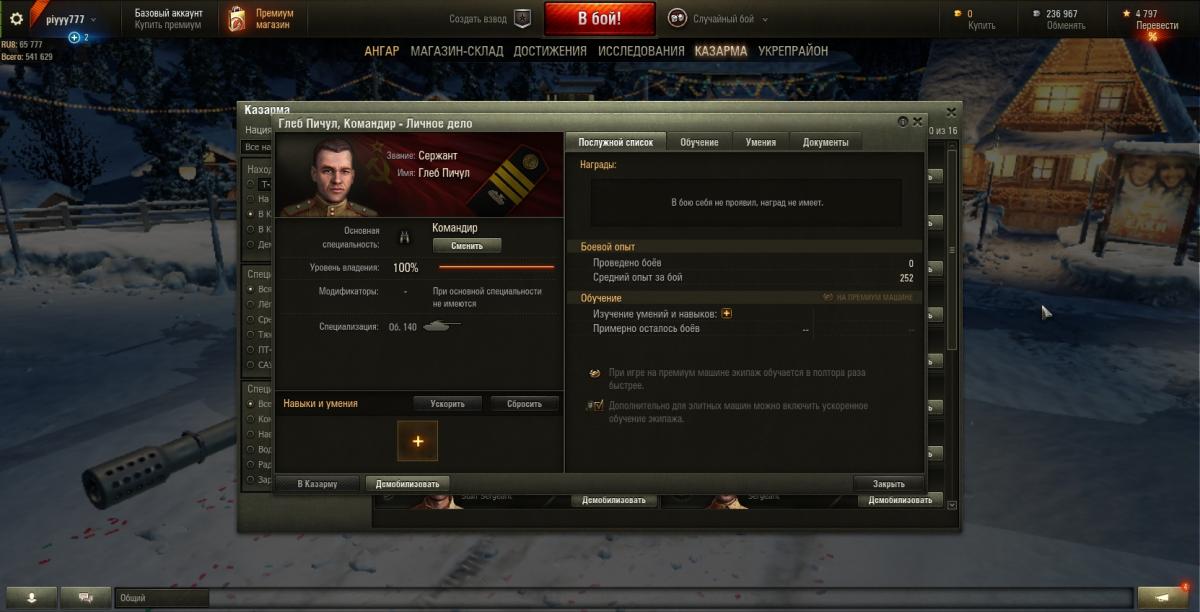Screen dimensions: 1200x612
Task: Click small plus next to Изучение умений
Action: point(727,314)
